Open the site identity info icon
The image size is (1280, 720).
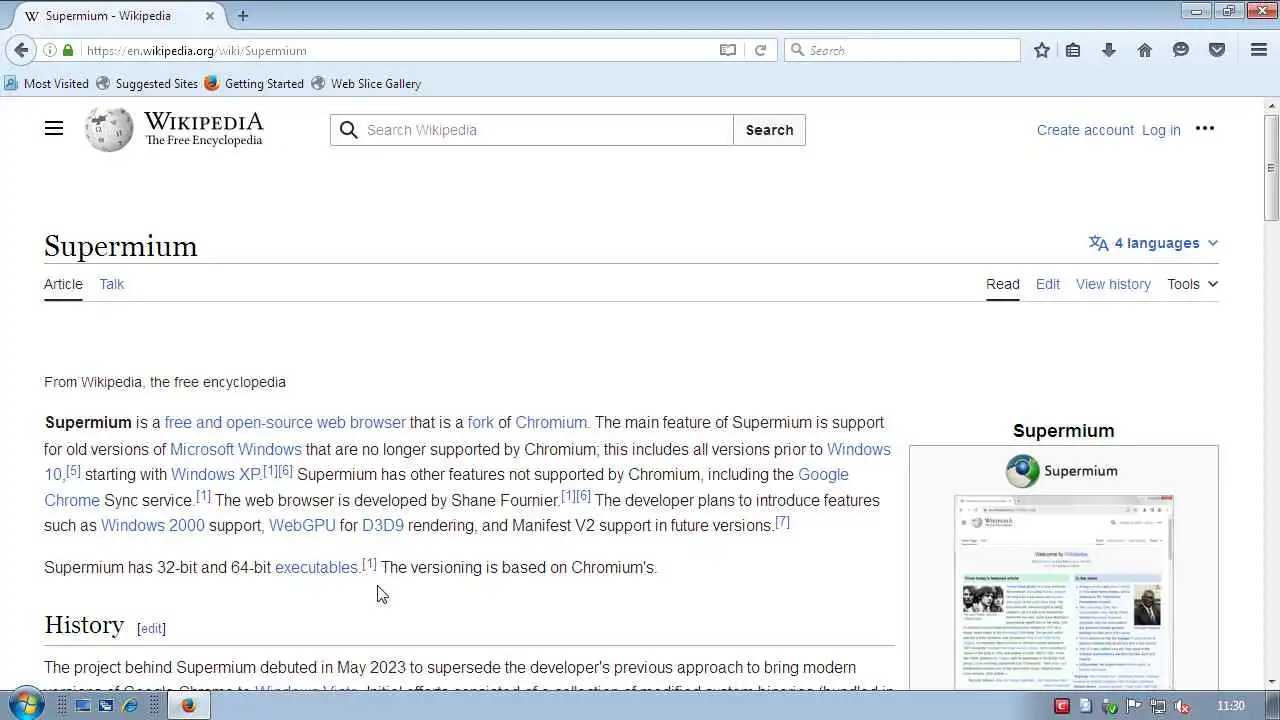click(x=49, y=50)
